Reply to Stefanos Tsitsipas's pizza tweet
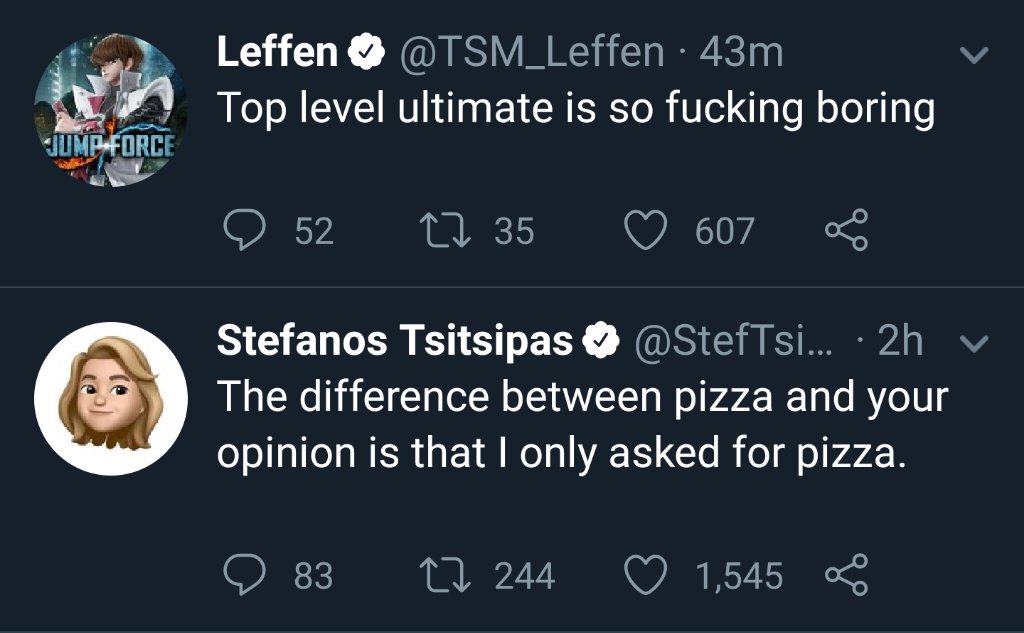1024x633 pixels. click(x=241, y=575)
